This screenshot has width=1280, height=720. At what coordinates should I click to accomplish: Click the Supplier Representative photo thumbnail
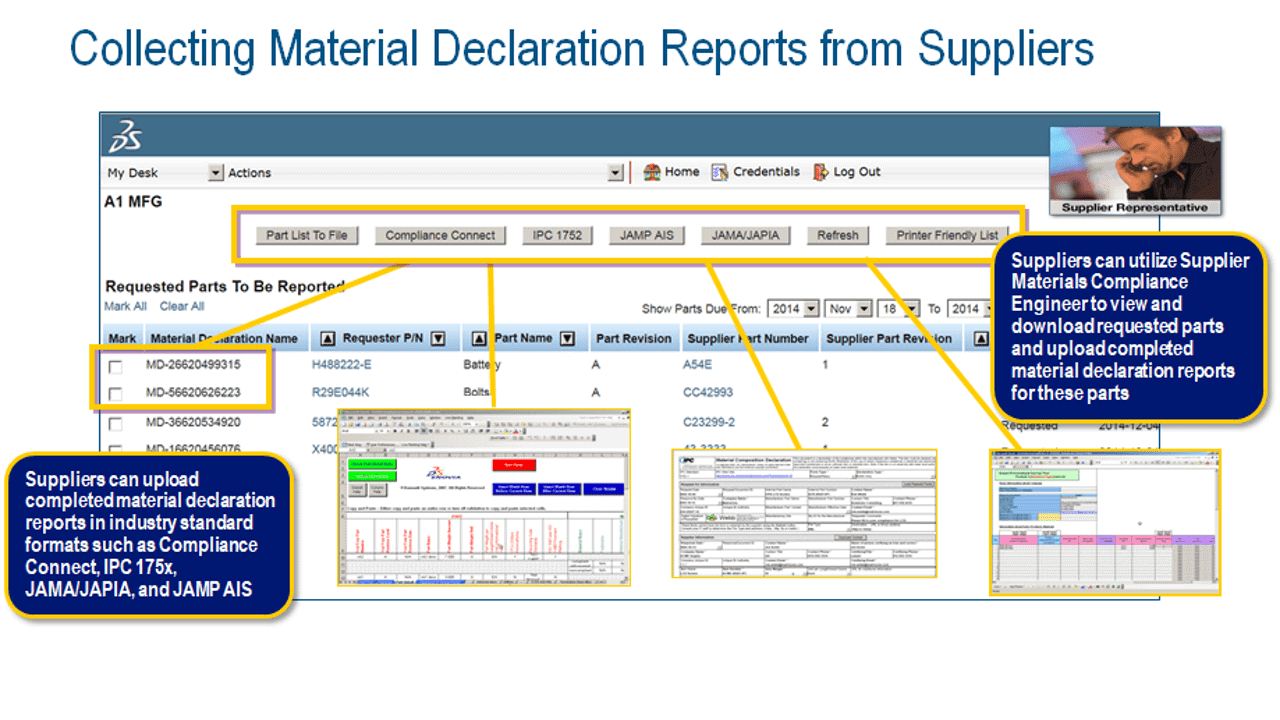tap(1134, 170)
